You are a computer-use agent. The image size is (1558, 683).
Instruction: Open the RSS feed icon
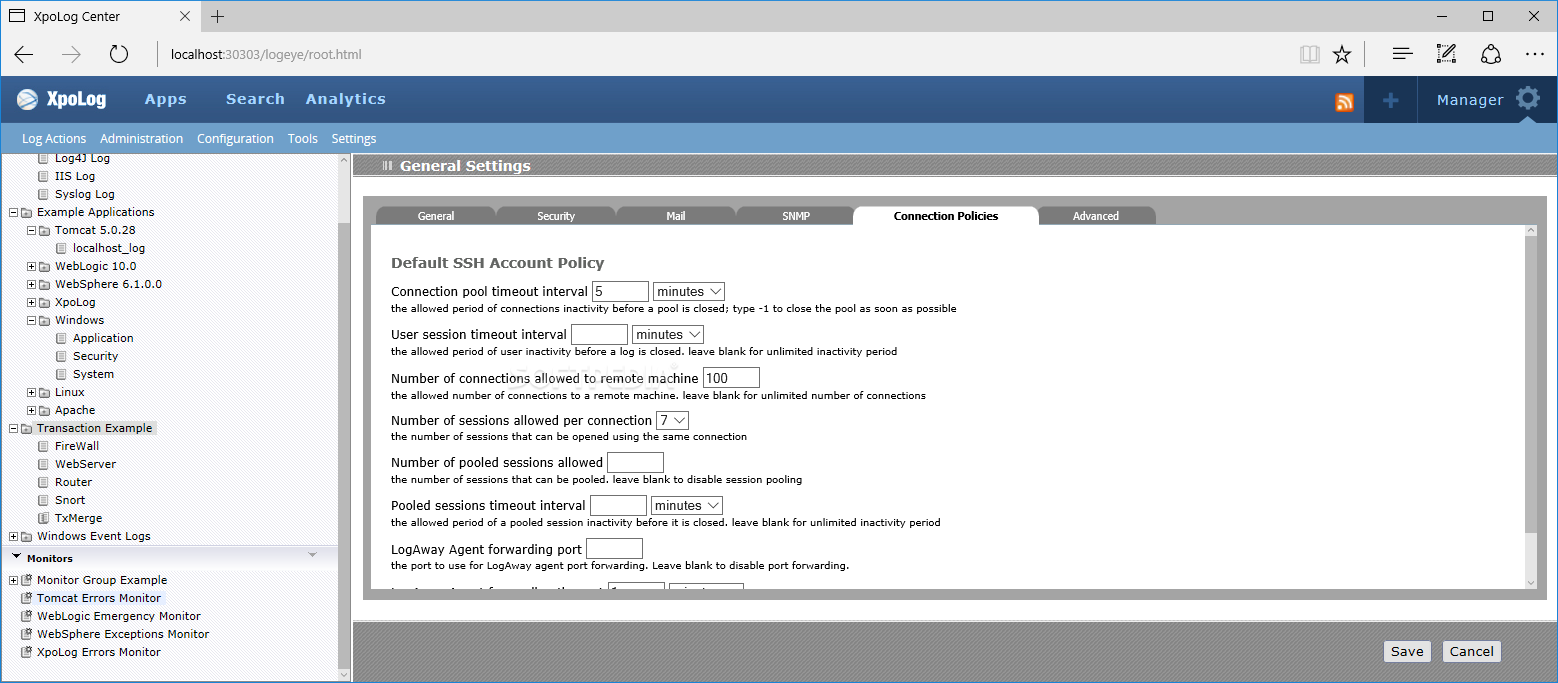point(1344,102)
